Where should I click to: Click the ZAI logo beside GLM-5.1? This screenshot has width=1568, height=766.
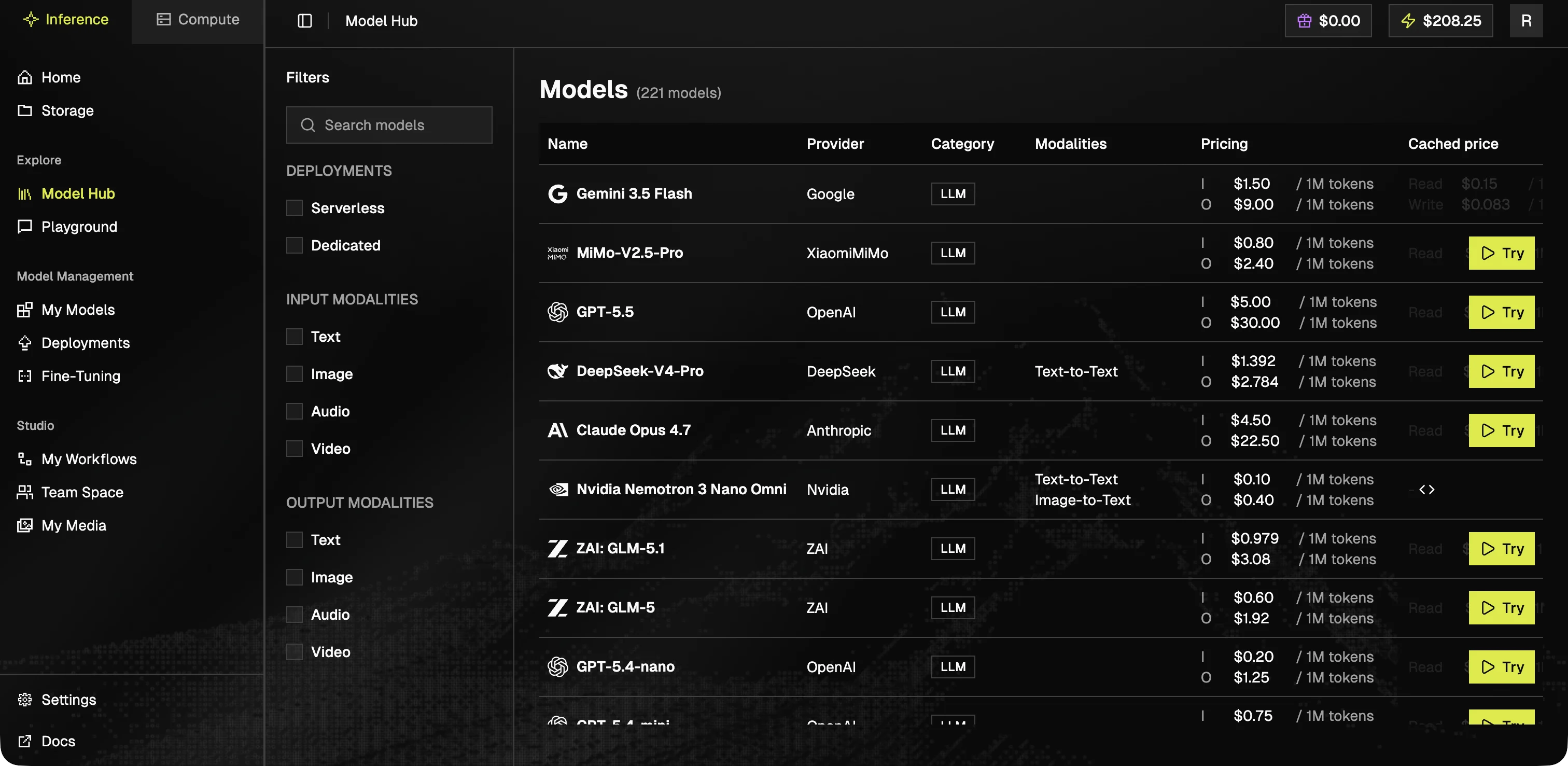coord(557,548)
